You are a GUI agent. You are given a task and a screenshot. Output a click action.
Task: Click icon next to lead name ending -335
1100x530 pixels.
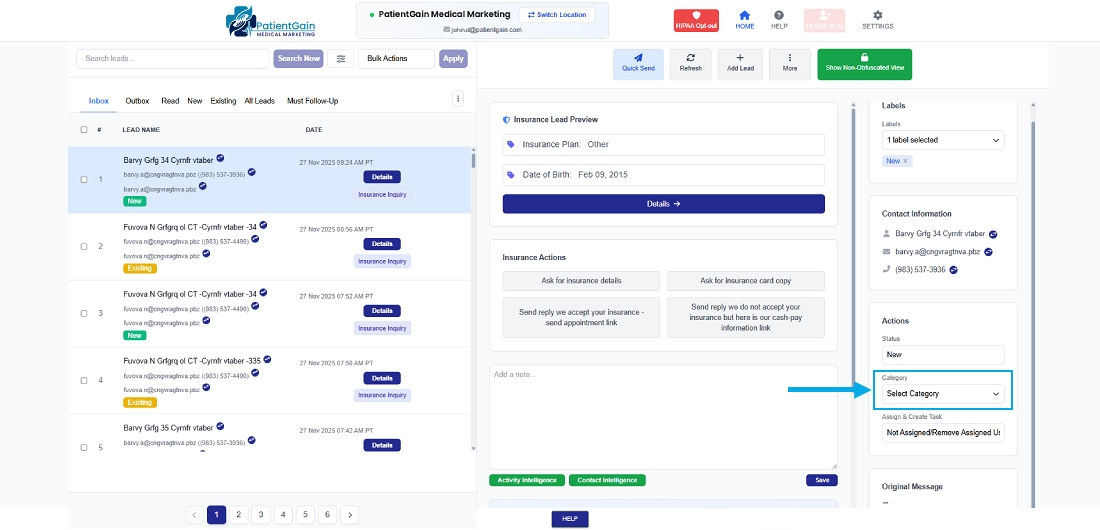pos(267,359)
